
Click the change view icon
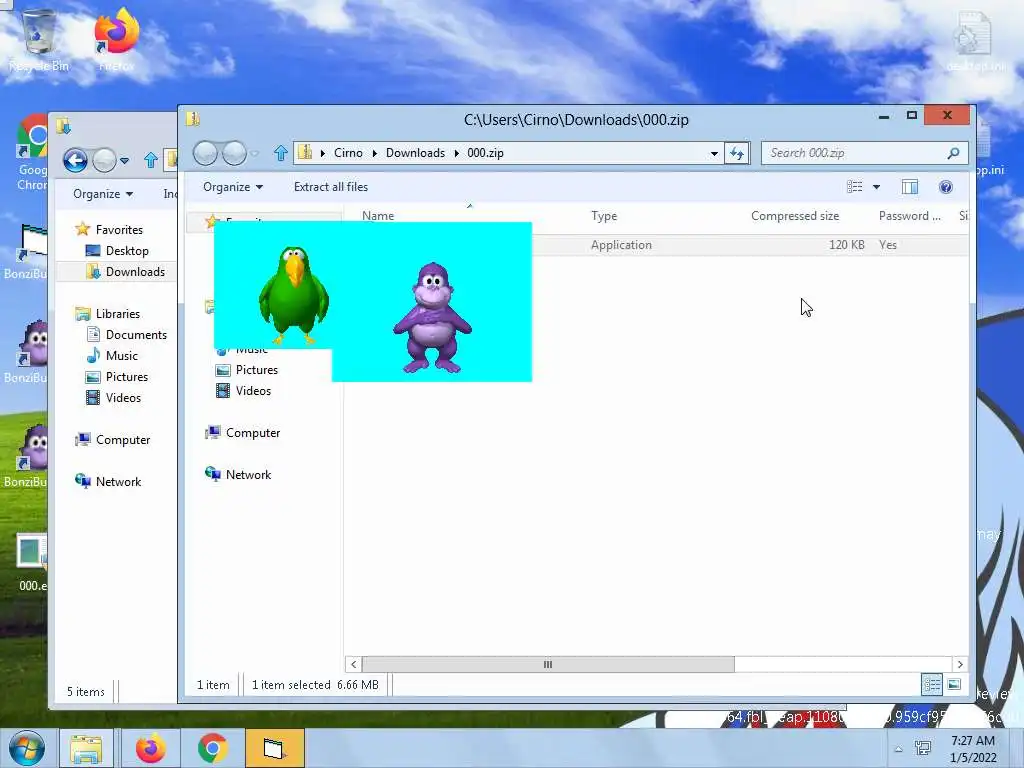tap(854, 187)
